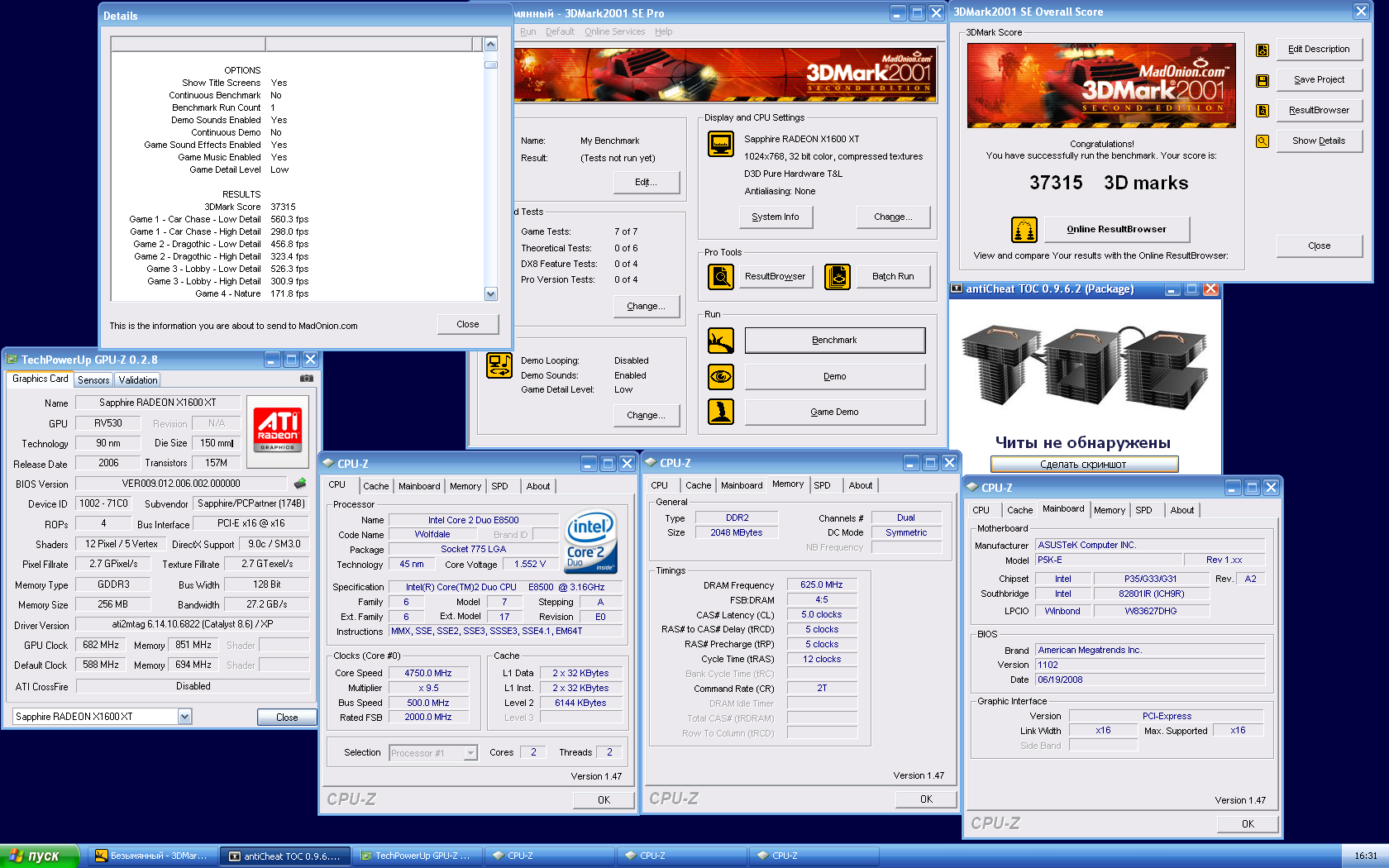Screen dimensions: 1389x868
Task: Open the Online Services menu in 3DMark2001
Action: coord(614,31)
